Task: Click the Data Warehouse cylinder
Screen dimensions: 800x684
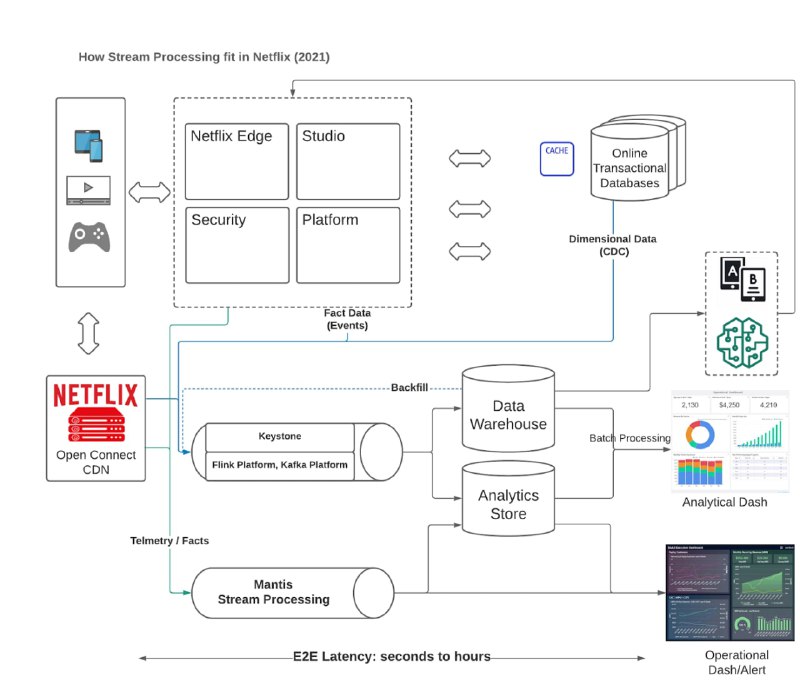Action: pyautogui.click(x=508, y=408)
